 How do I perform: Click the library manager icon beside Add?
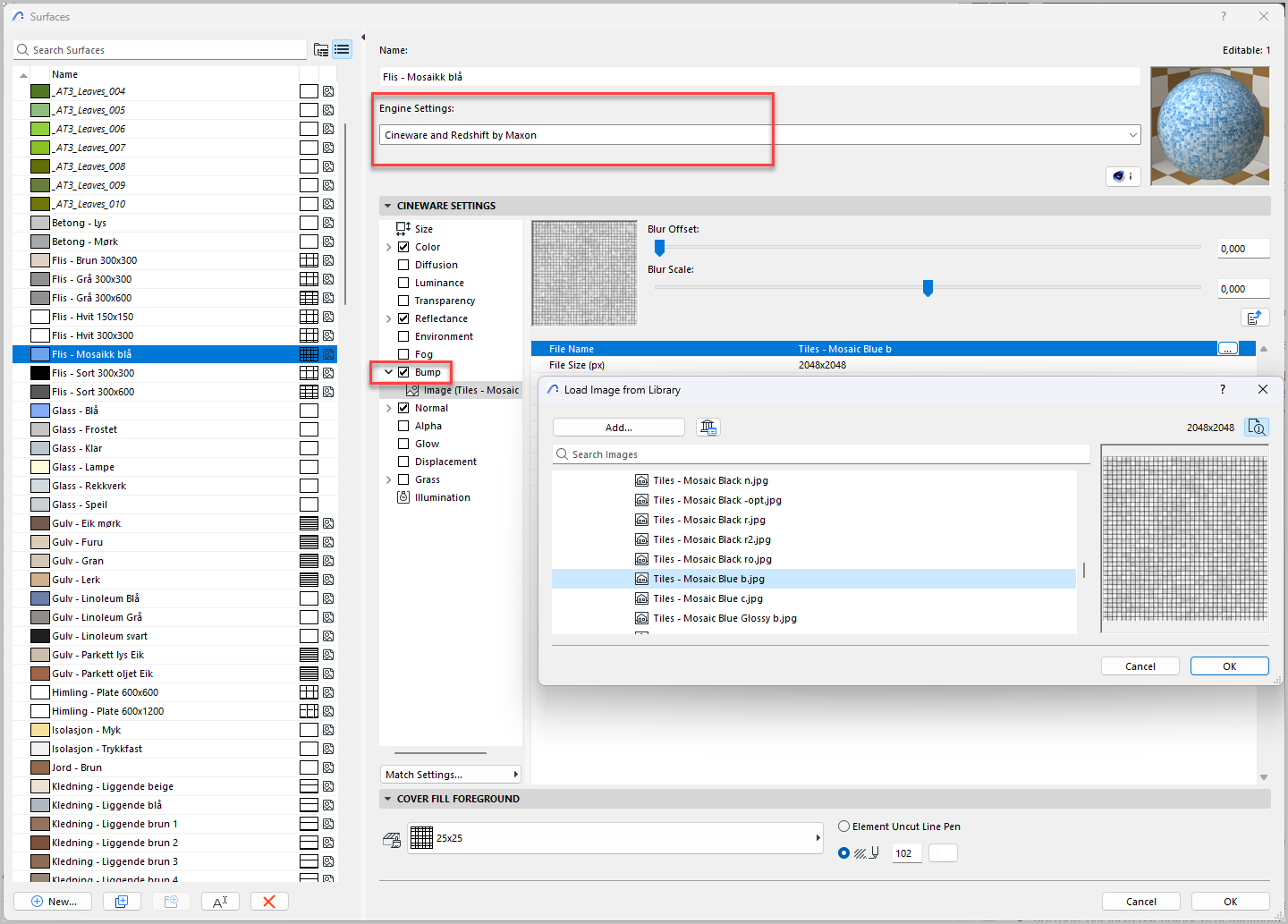[708, 428]
